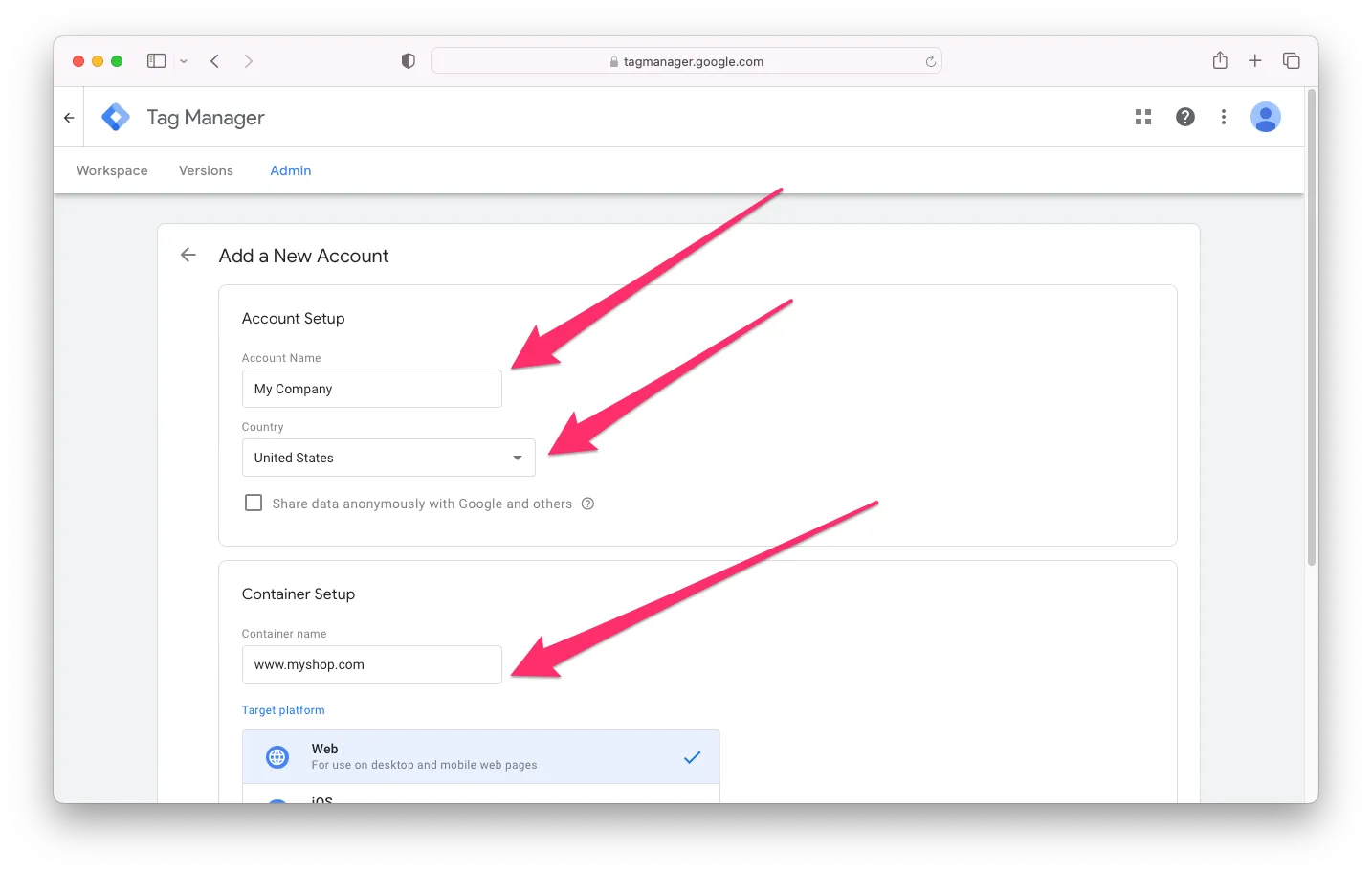Enable Share data anonymously checkbox
The height and width of the screenshot is (874, 1372).
pos(254,503)
